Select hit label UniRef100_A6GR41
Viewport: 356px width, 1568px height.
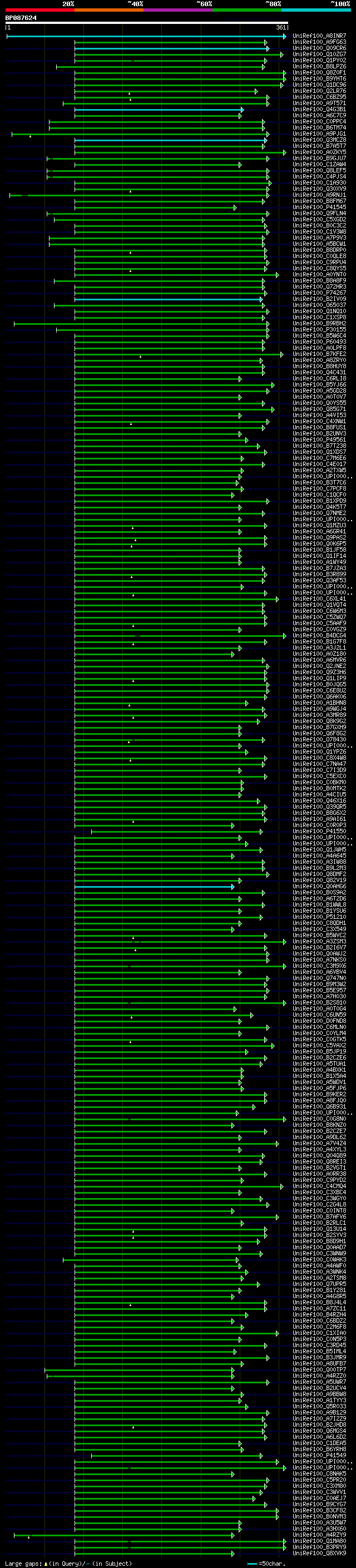(x=319, y=532)
